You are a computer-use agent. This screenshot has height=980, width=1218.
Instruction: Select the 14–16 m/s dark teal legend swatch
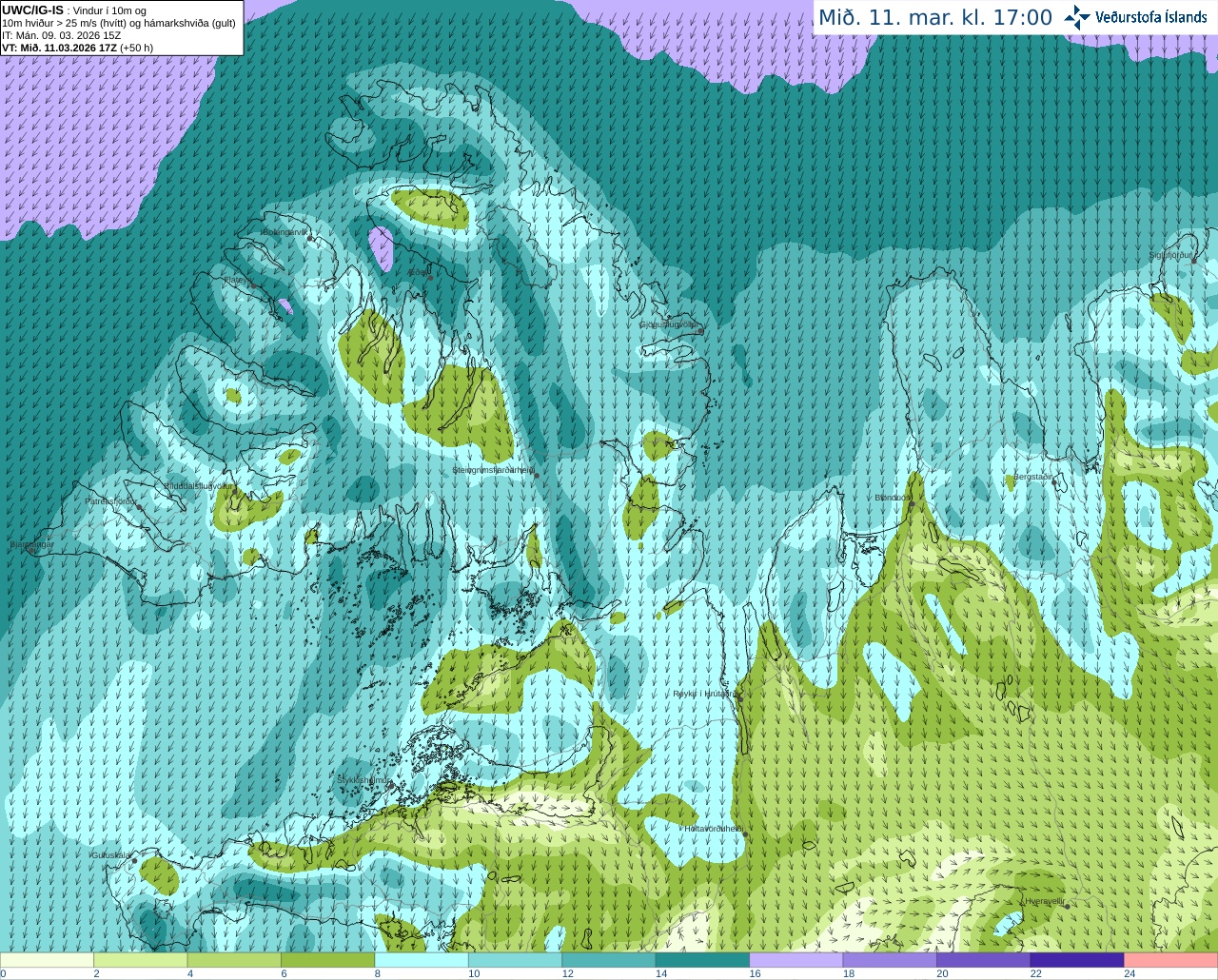(703, 960)
